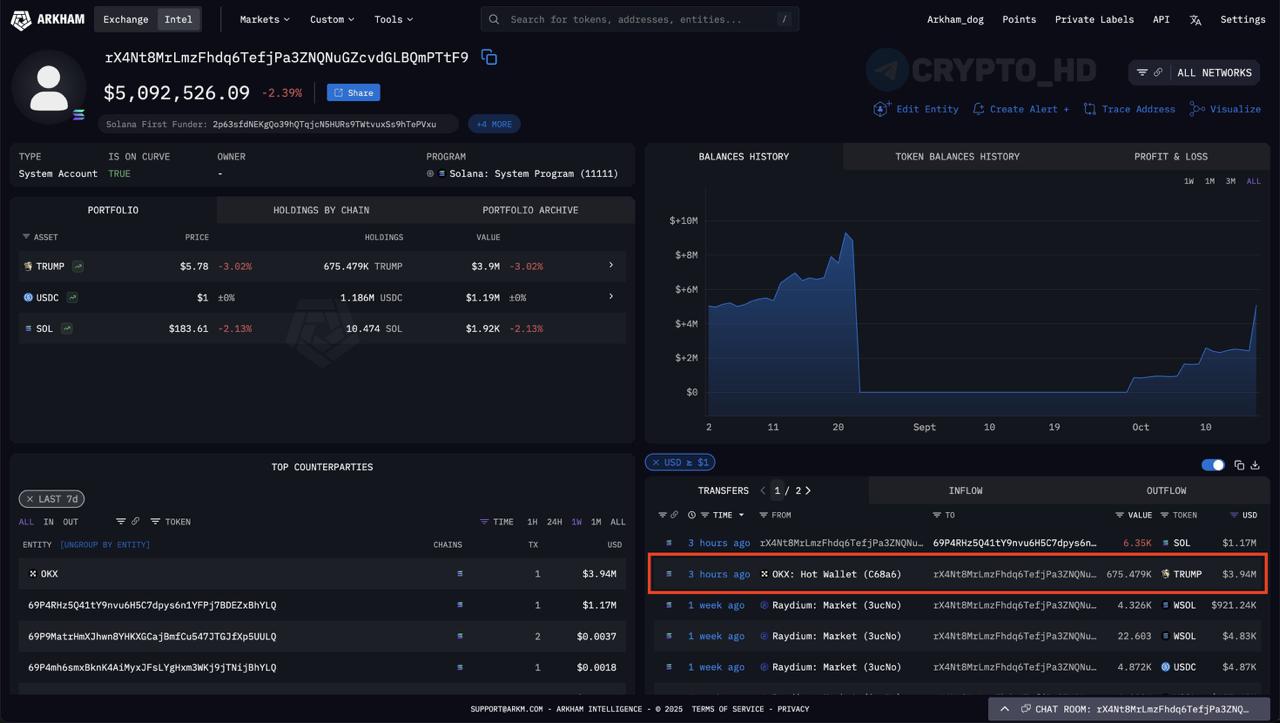Click the Arkham logo in top-left

point(47,19)
